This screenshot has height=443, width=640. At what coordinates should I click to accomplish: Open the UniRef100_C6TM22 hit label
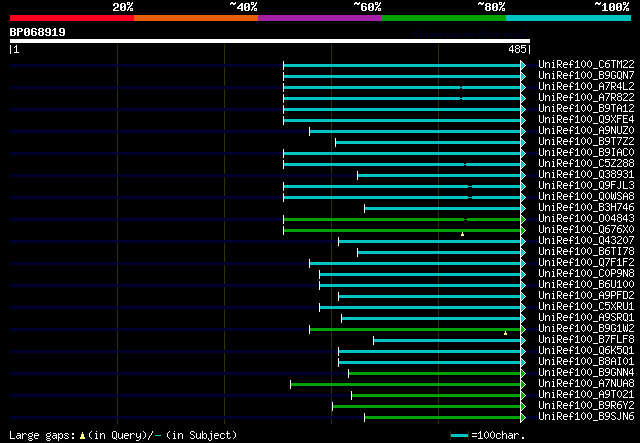coord(586,64)
